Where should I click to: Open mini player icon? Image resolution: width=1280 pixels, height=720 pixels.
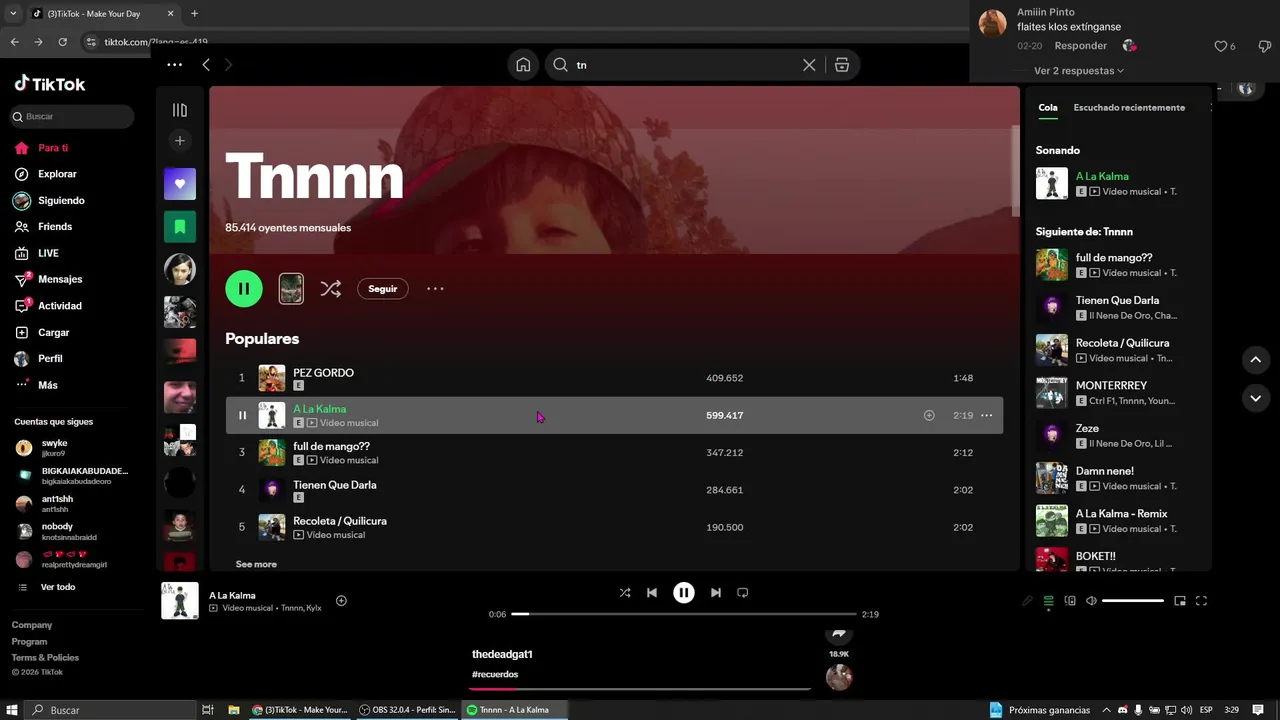[1180, 601]
